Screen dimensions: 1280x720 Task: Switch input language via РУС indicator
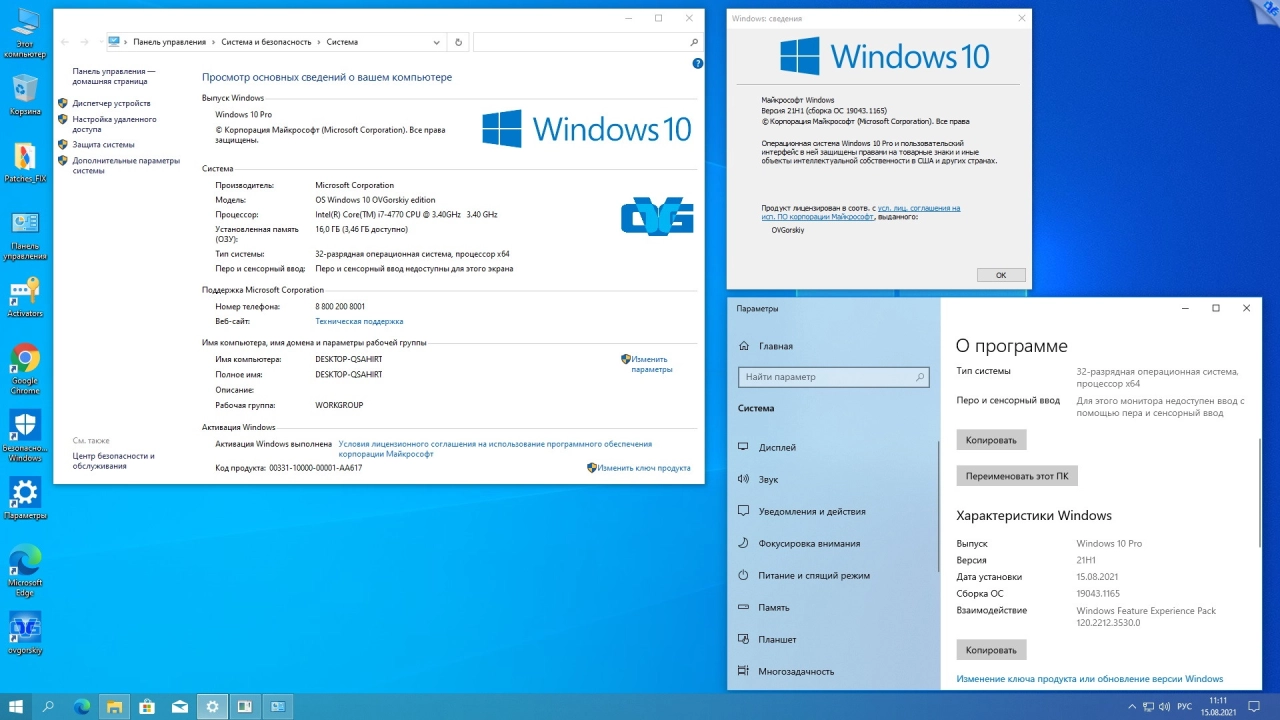1184,706
